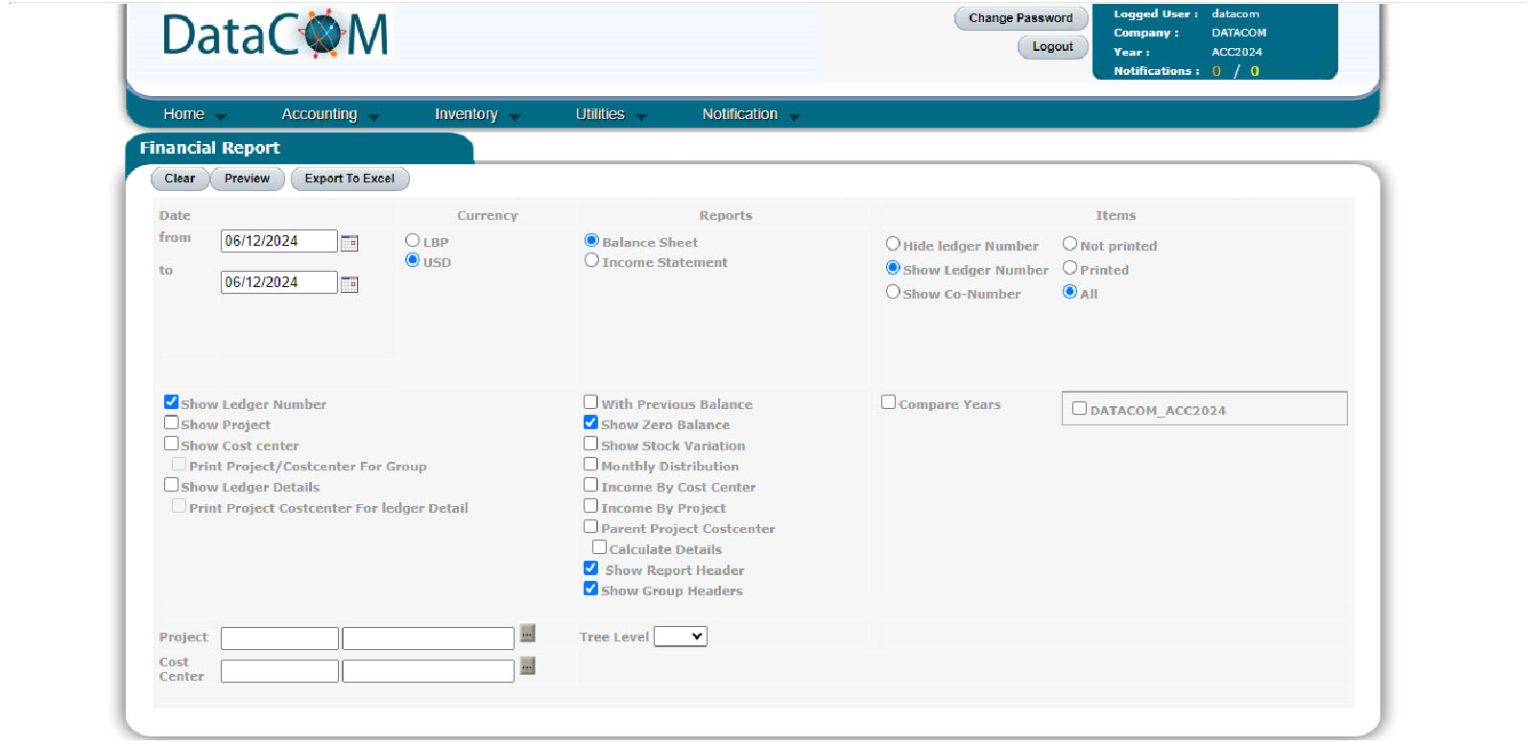Expand the Inventory dropdown arrow
This screenshot has width=1536, height=747.
(515, 116)
